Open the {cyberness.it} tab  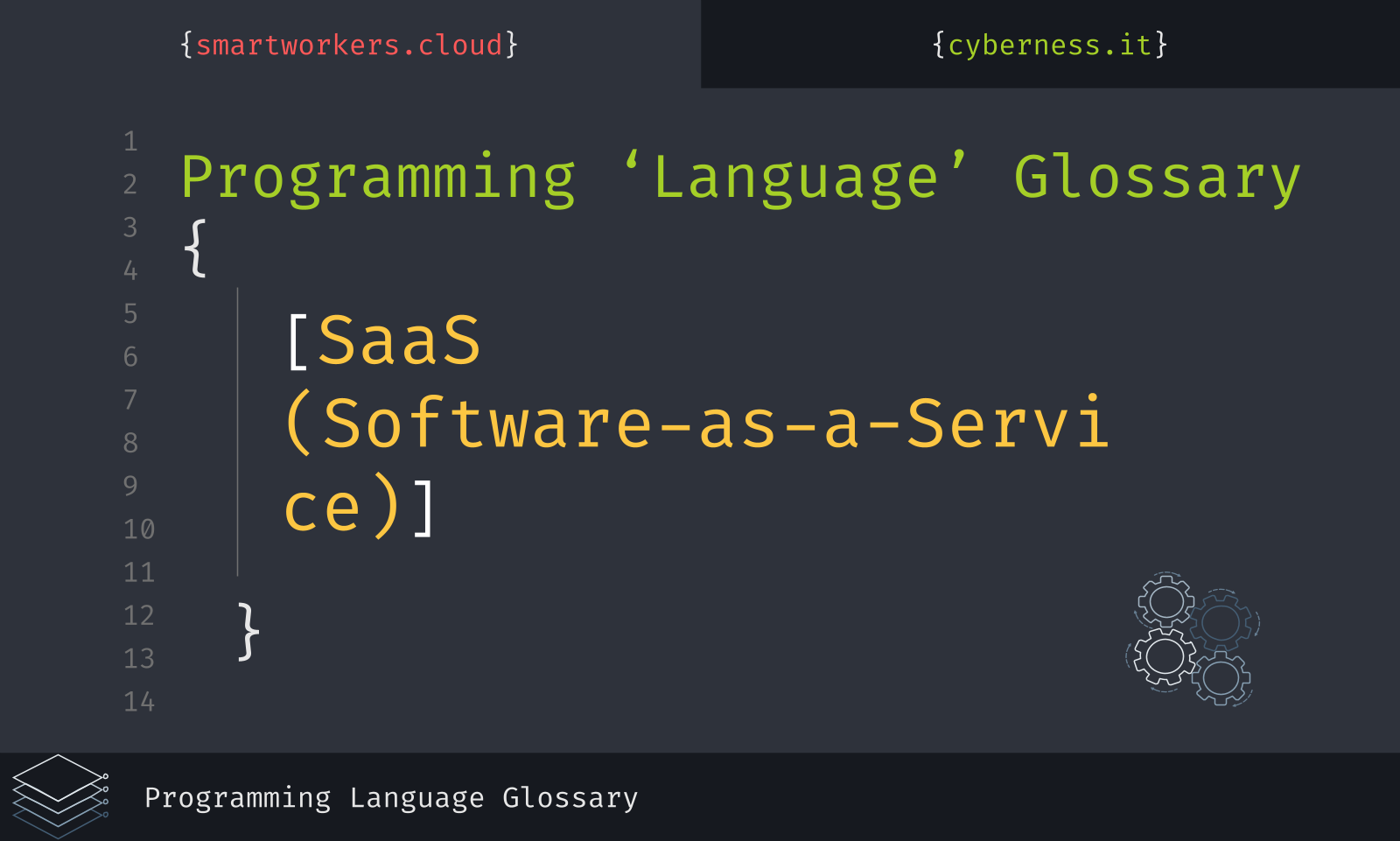[1050, 45]
